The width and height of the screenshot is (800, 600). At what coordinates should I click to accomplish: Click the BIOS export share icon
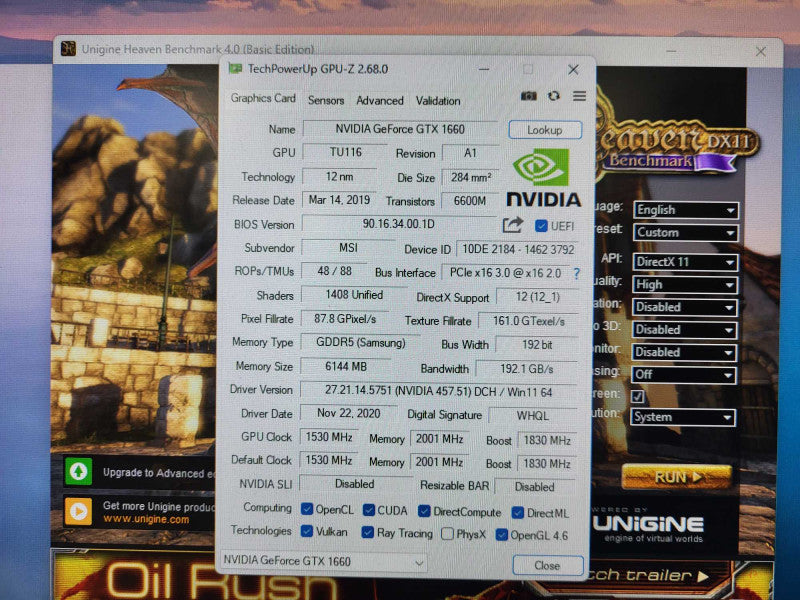click(x=513, y=224)
